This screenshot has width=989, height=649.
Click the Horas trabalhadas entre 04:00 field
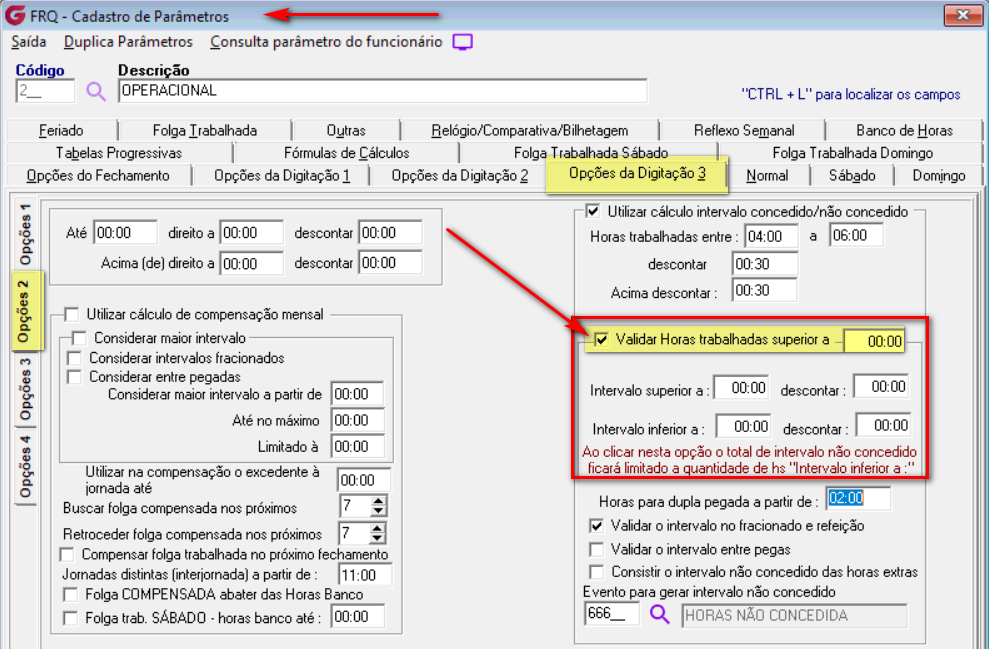(x=771, y=236)
